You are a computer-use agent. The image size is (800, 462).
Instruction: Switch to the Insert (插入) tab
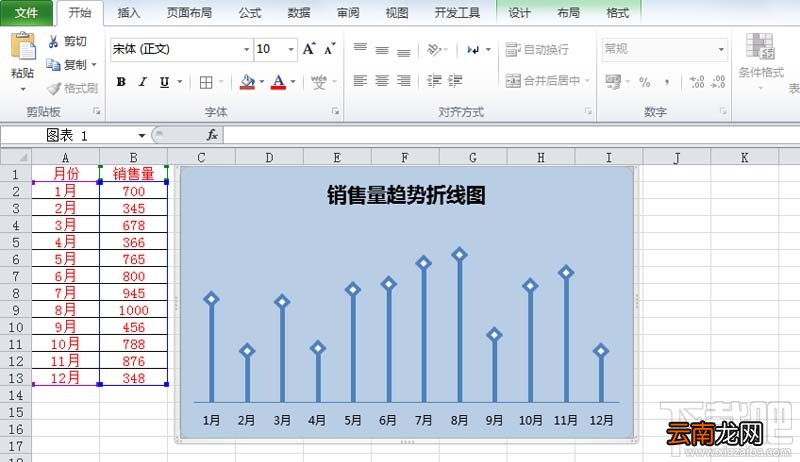[129, 13]
